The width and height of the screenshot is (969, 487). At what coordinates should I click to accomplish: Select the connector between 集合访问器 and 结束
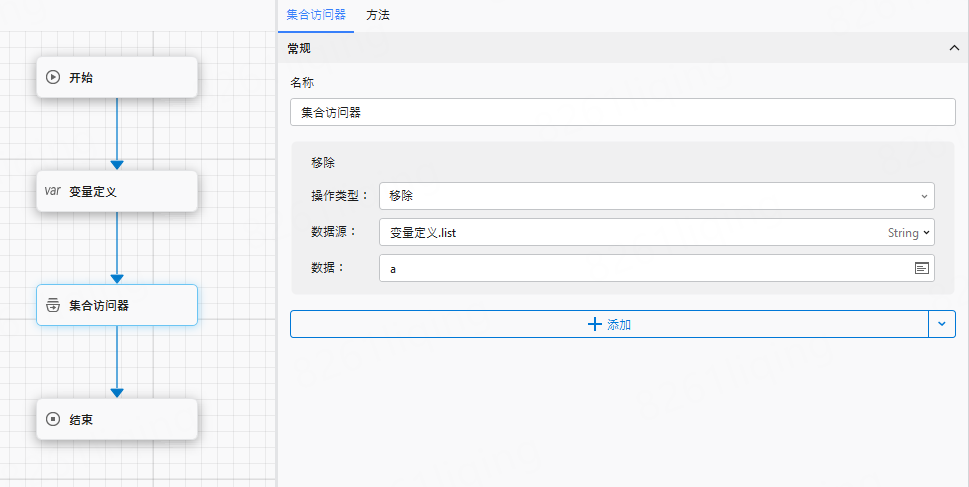coord(117,360)
